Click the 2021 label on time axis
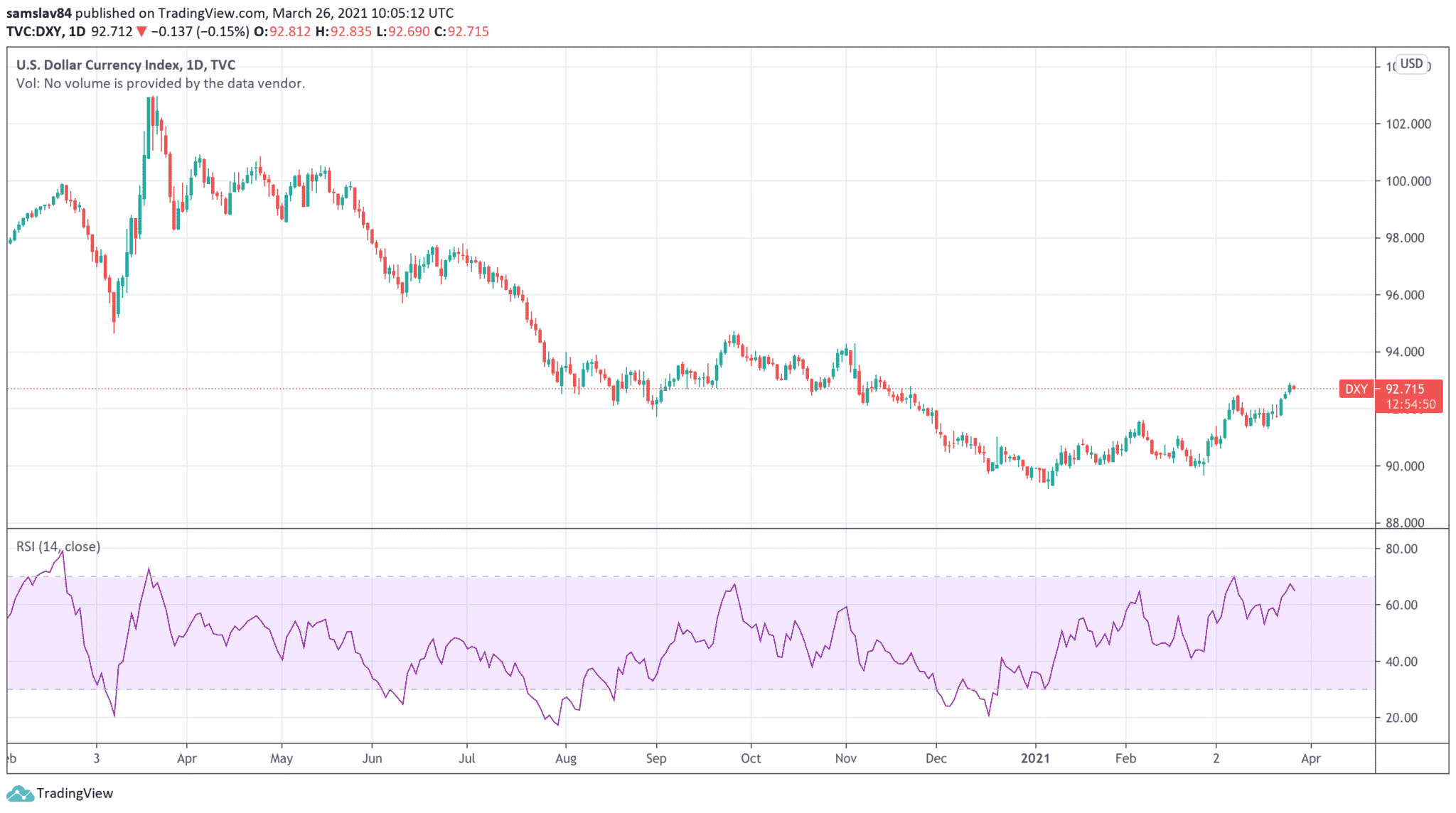1456x813 pixels. 1034,758
